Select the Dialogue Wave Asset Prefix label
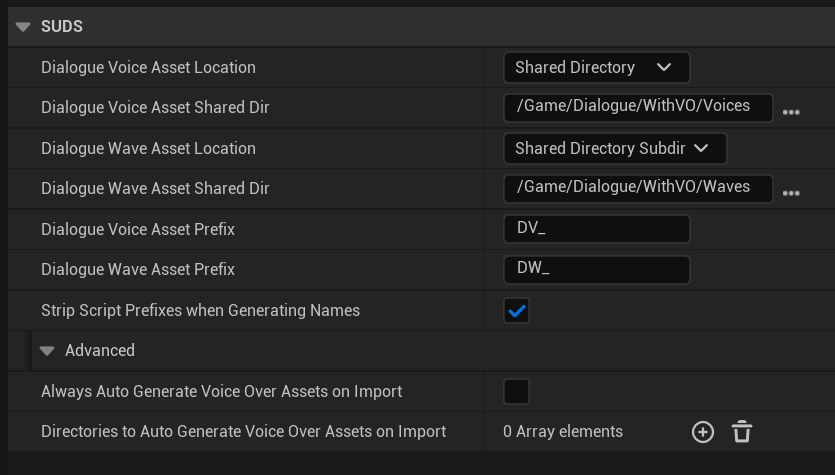This screenshot has height=475, width=835. click(x=138, y=269)
